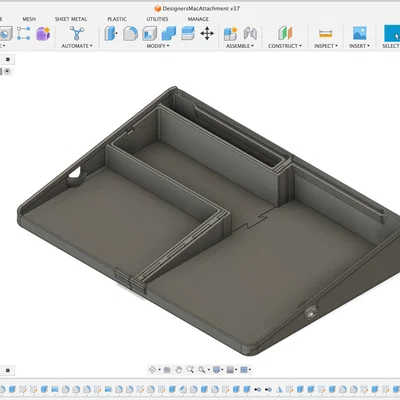Click the Zoom Window fit icon

click(x=202, y=369)
